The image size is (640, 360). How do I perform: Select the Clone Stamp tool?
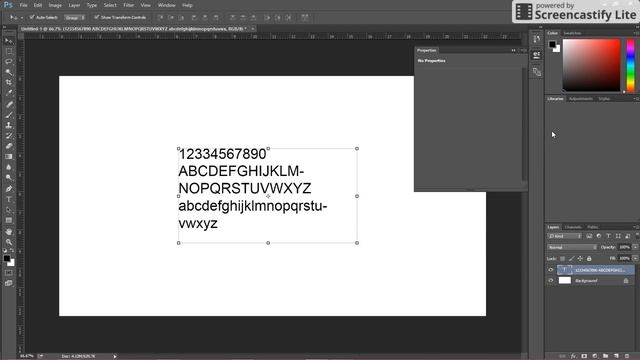coord(9,125)
